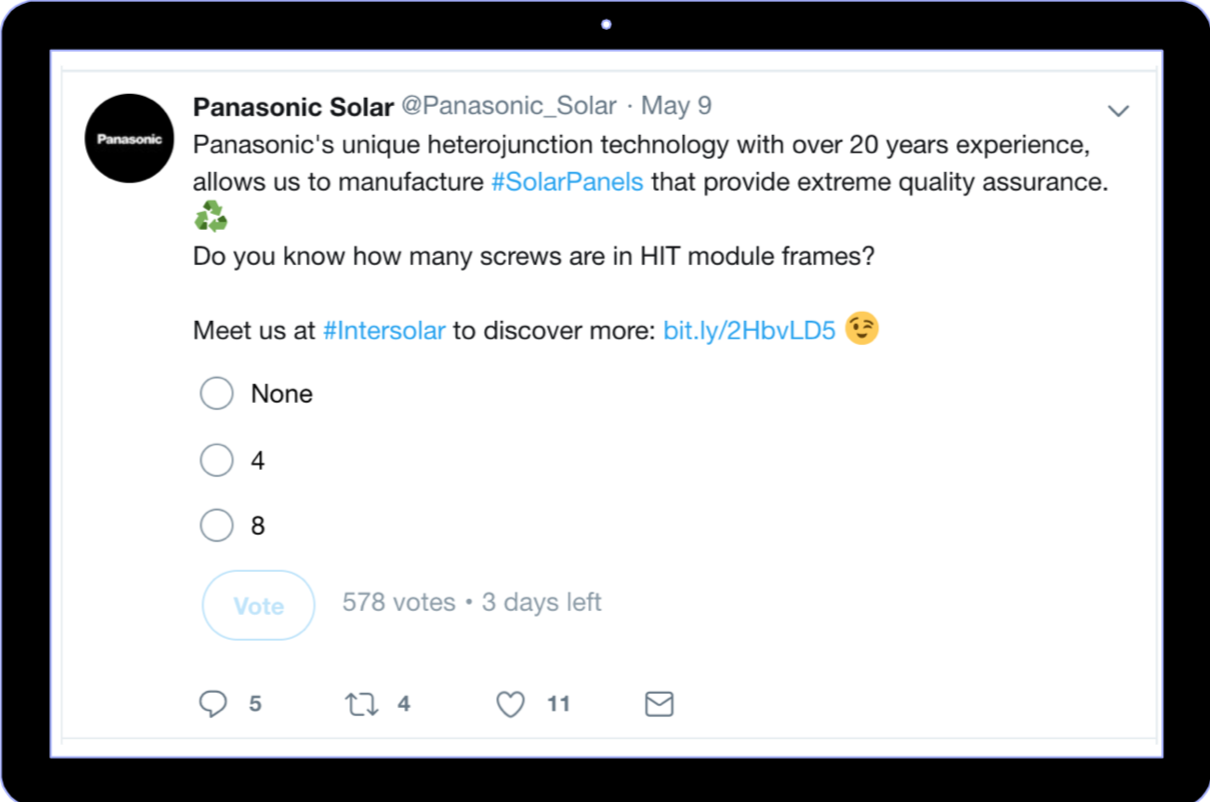Click the "578 votes" poll count text
This screenshot has height=802, width=1210.
[398, 602]
